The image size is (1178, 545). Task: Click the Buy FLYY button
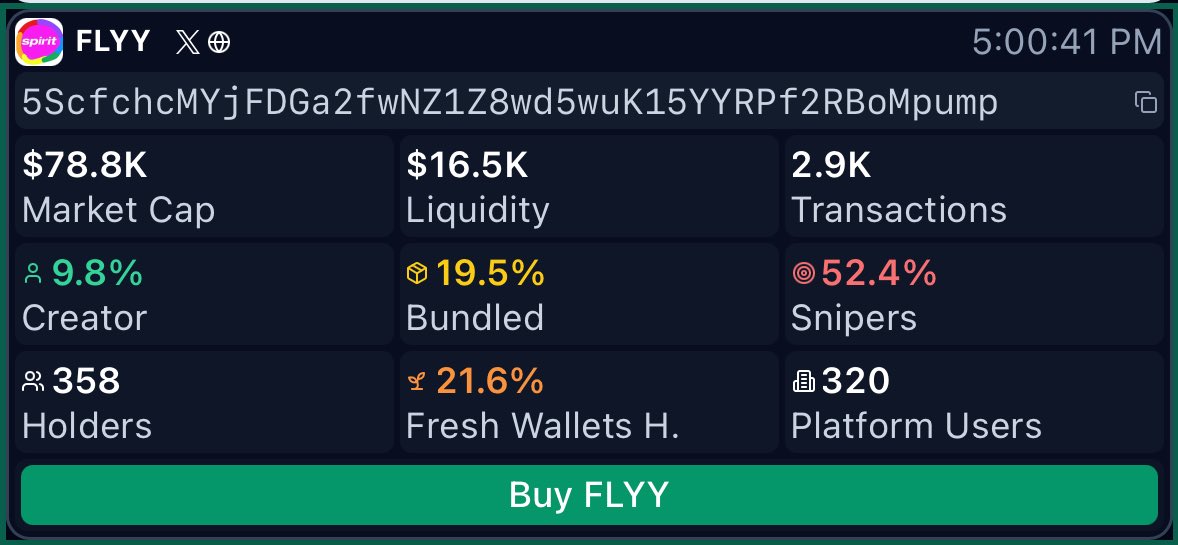coord(589,495)
